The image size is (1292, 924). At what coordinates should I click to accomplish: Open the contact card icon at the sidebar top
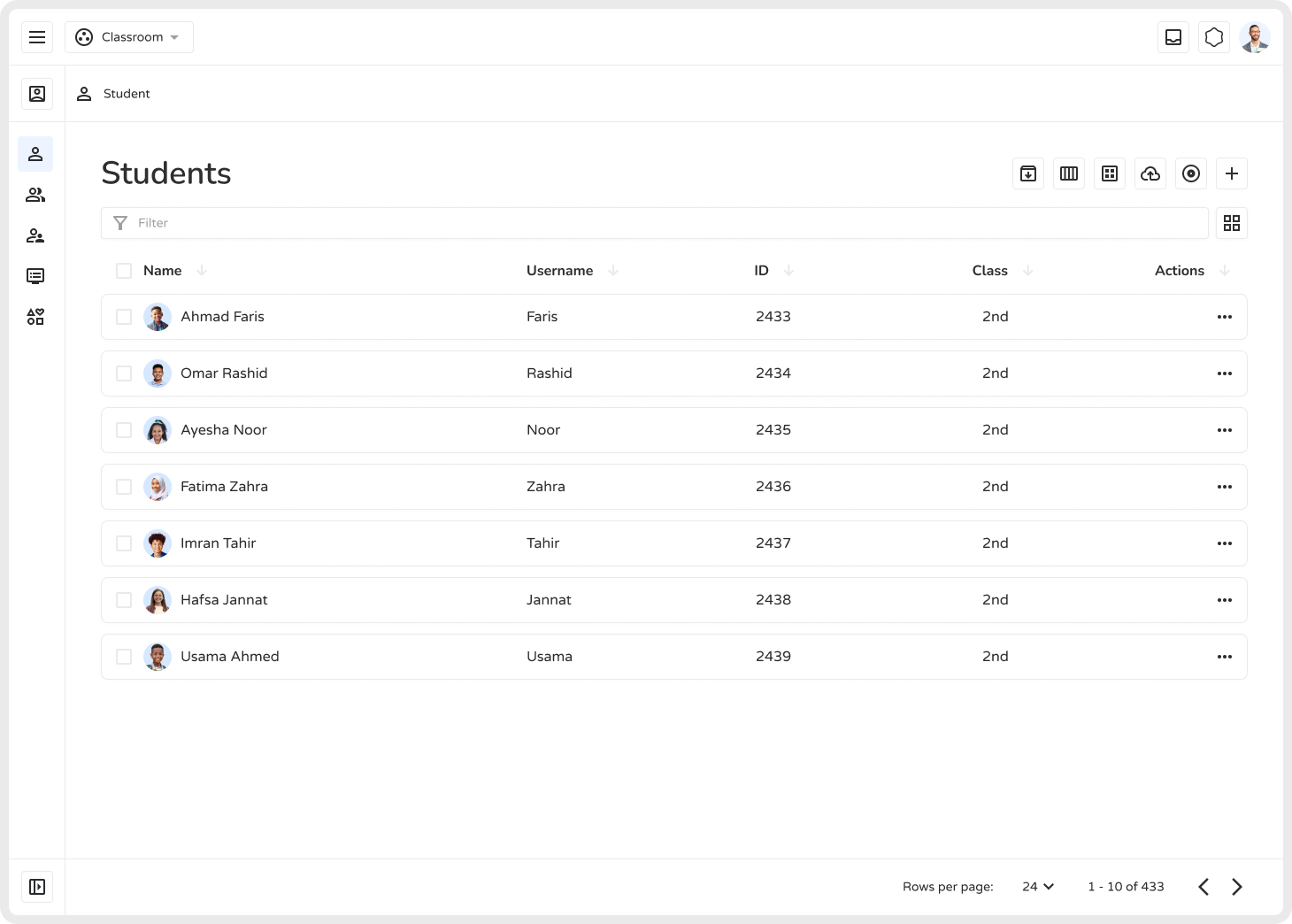(36, 93)
